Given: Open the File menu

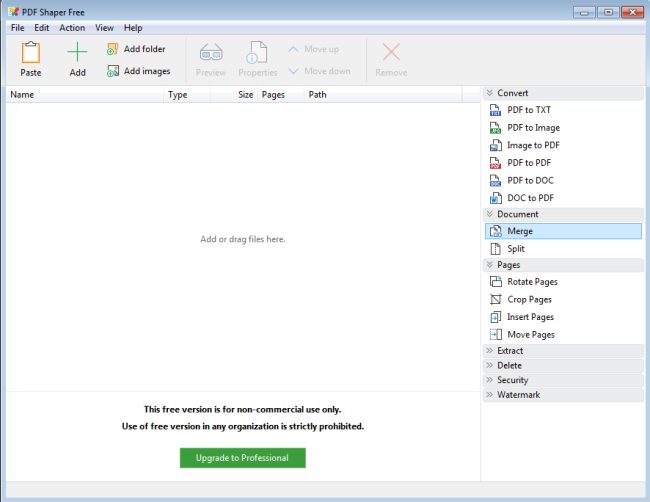Looking at the screenshot, I should point(17,28).
